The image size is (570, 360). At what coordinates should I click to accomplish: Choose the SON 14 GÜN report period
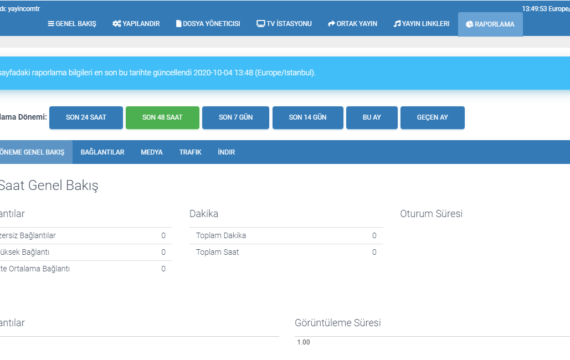pyautogui.click(x=308, y=117)
